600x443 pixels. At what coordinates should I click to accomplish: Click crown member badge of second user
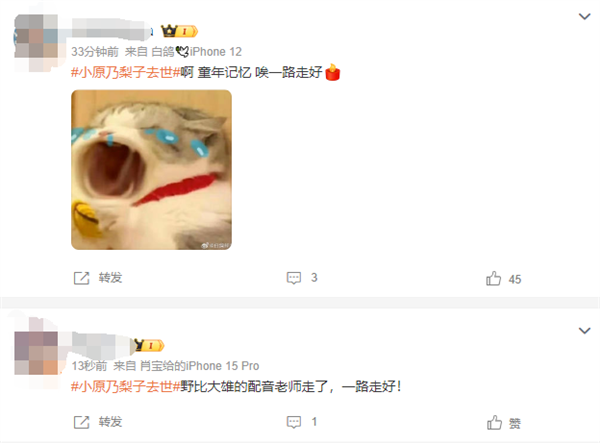coord(149,345)
